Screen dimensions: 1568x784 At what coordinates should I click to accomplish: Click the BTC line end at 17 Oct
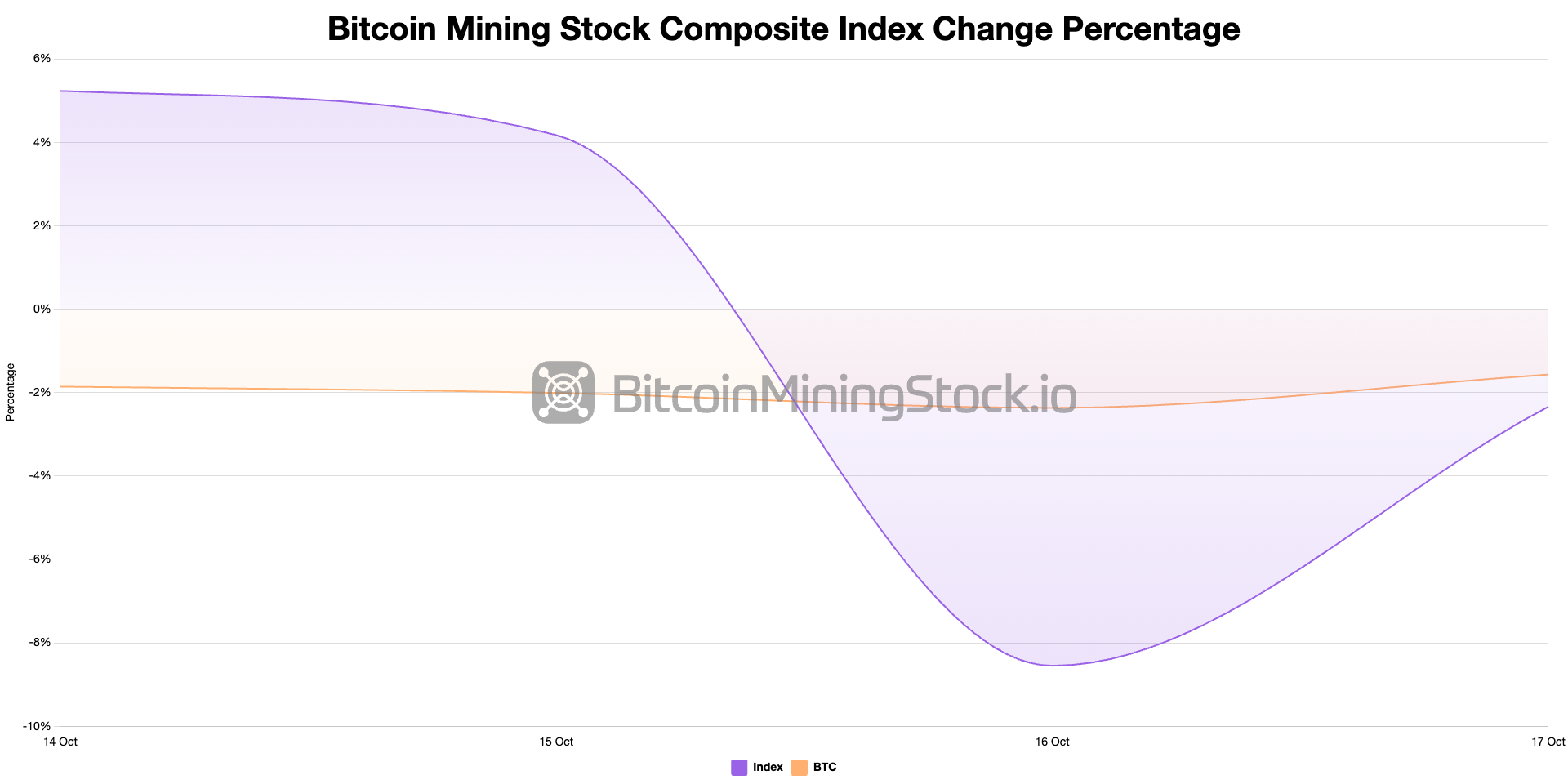pos(1547,375)
